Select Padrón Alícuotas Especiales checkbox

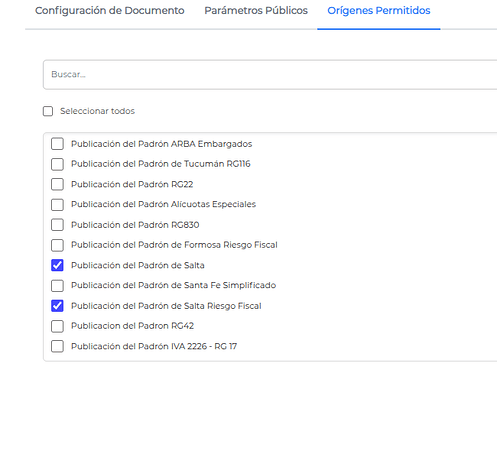57,205
